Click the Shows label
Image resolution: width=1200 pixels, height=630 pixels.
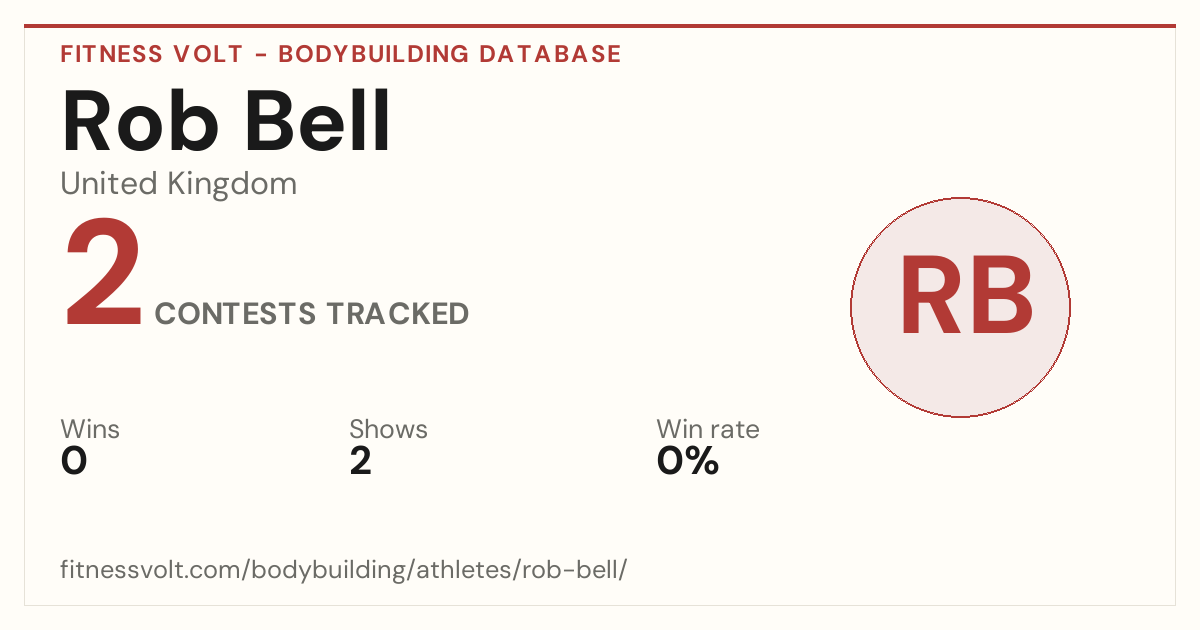coord(388,429)
